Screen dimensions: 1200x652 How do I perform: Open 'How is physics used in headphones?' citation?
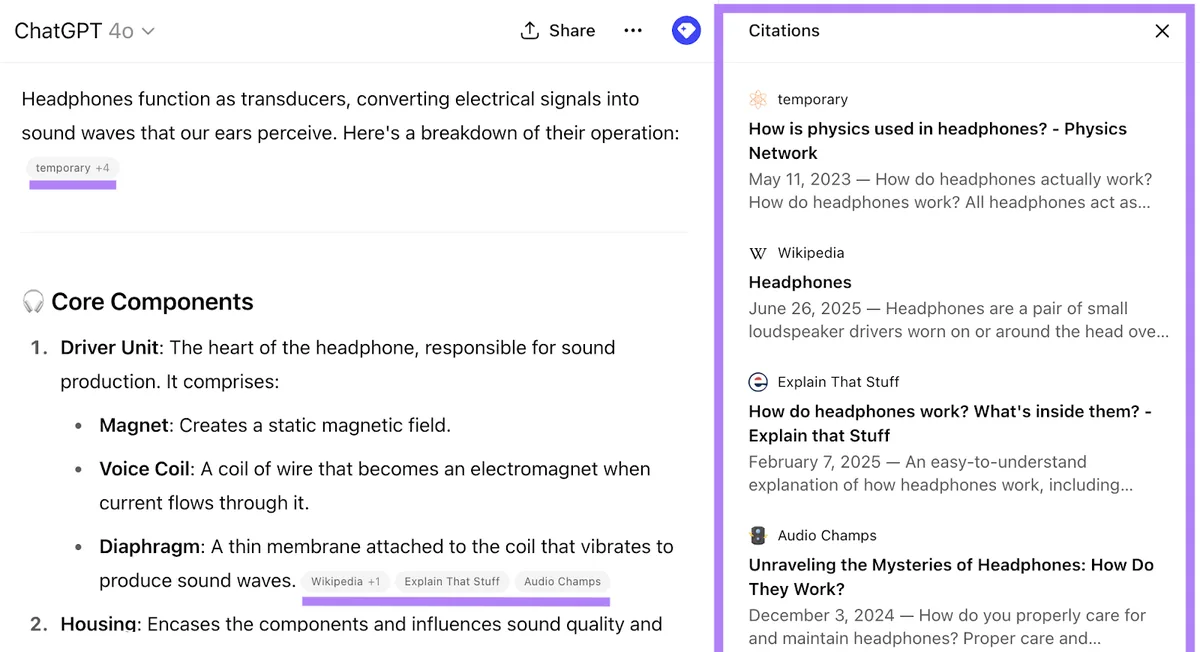[938, 141]
